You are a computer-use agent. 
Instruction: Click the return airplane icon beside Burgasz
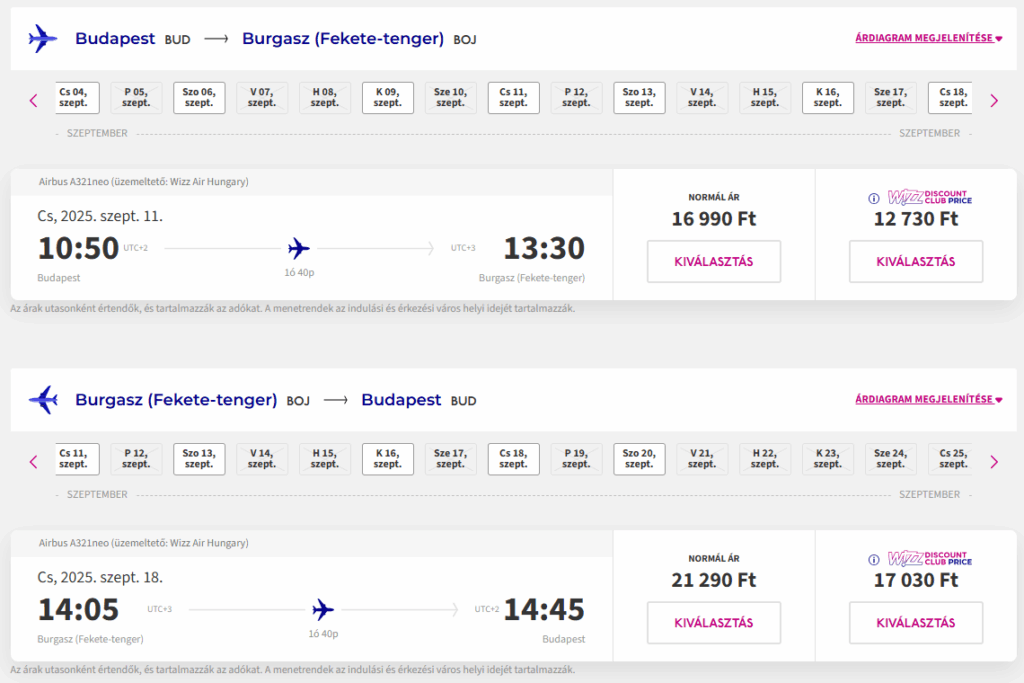[x=43, y=400]
